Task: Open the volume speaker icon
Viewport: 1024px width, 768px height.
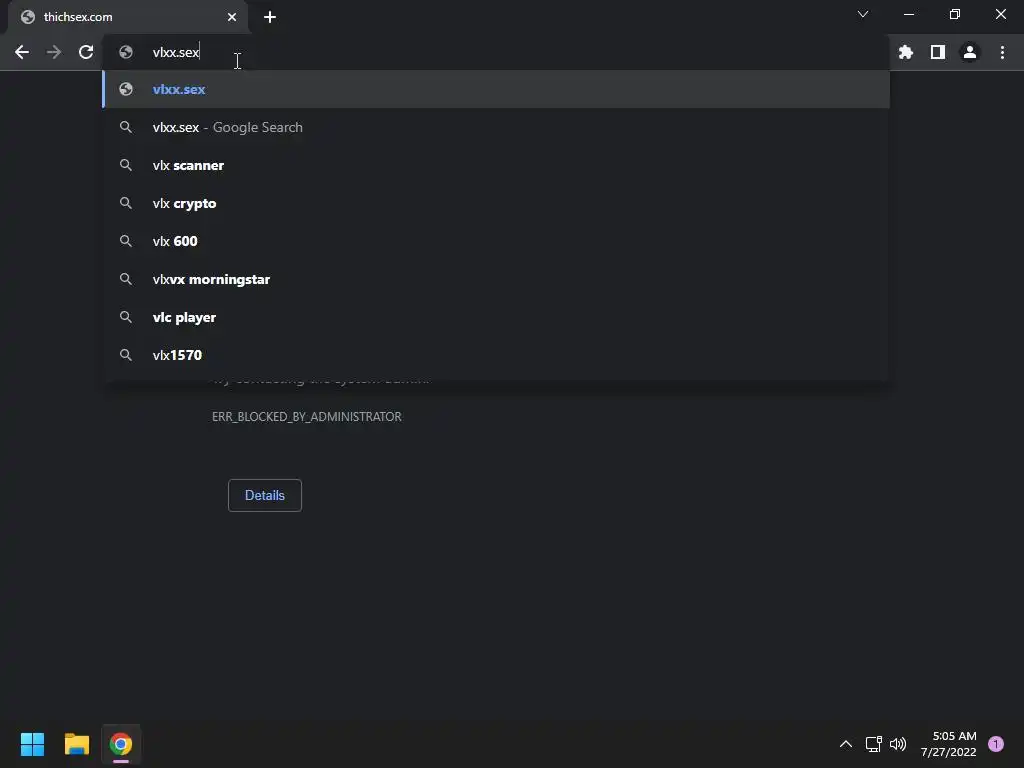Action: coord(898,744)
